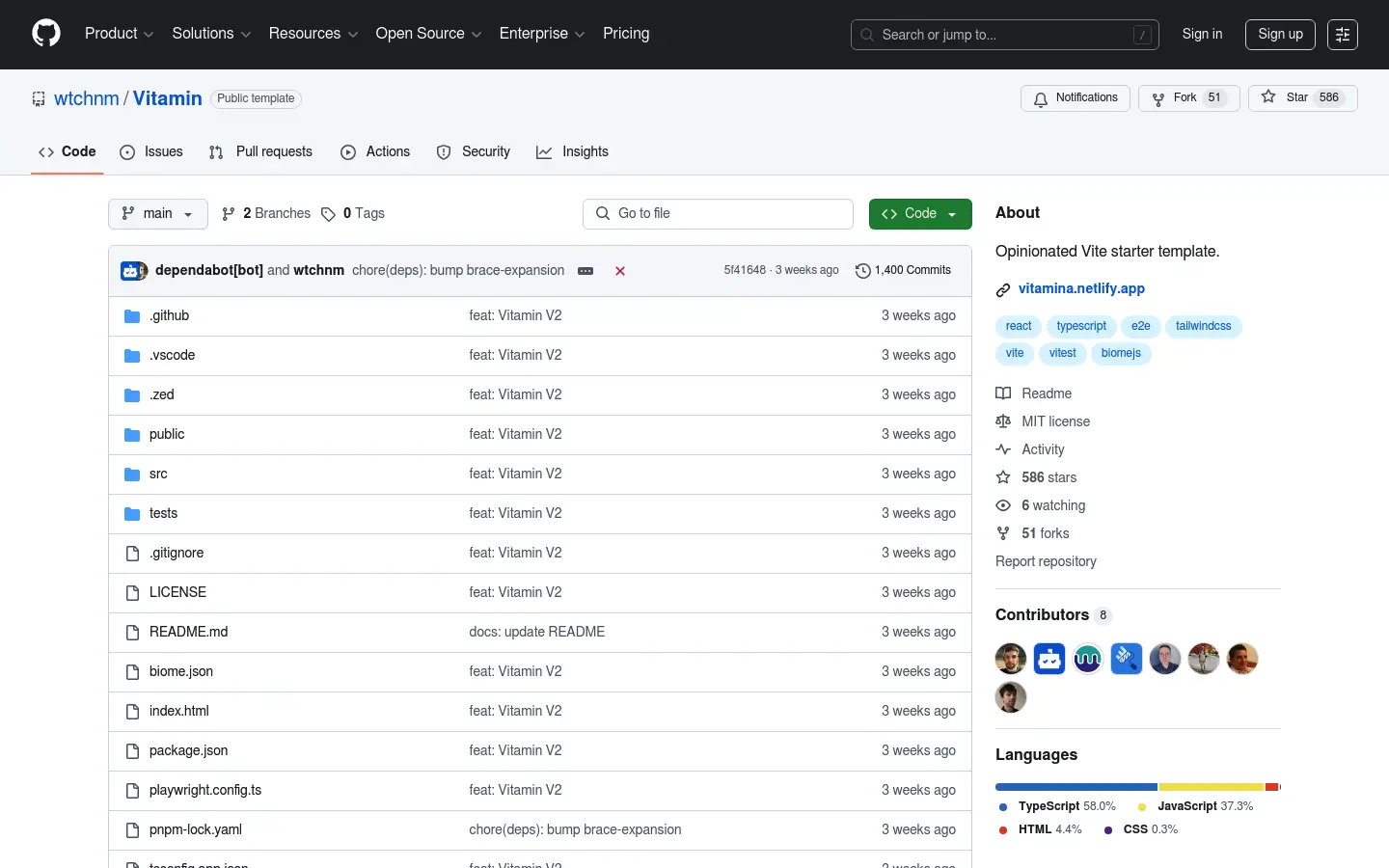Switch to the Security tab
The height and width of the screenshot is (868, 1389).
pyautogui.click(x=474, y=151)
